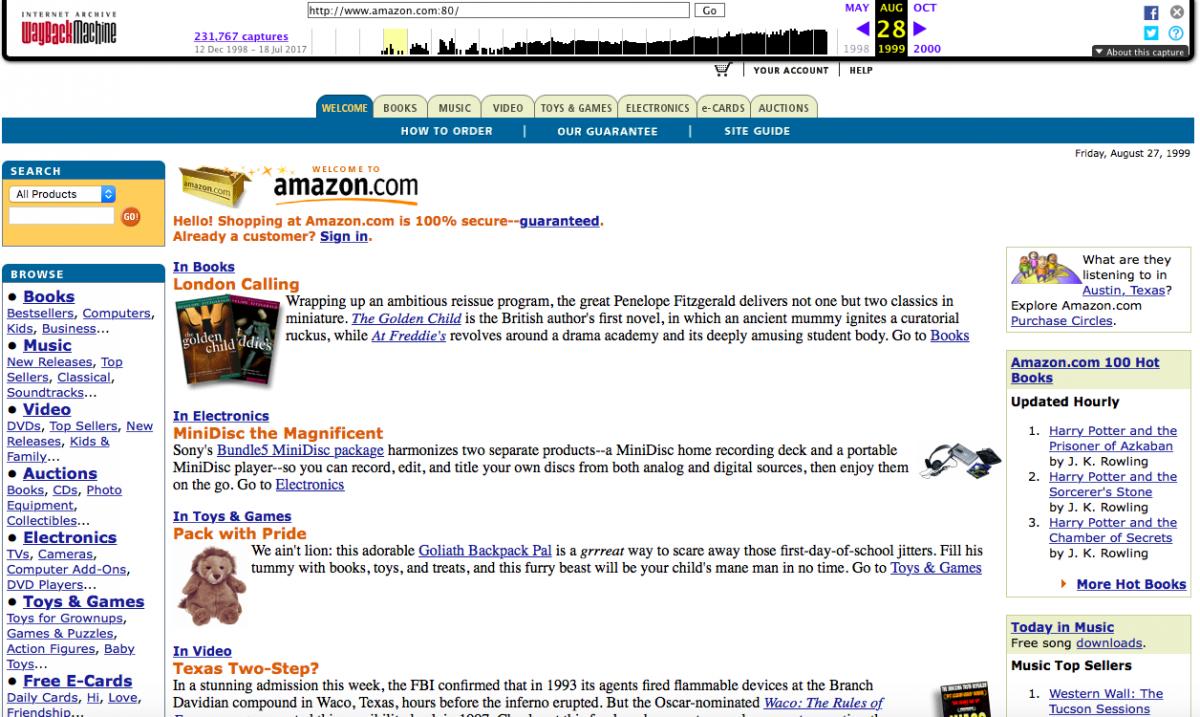Select the VIDEO tab

tap(508, 108)
